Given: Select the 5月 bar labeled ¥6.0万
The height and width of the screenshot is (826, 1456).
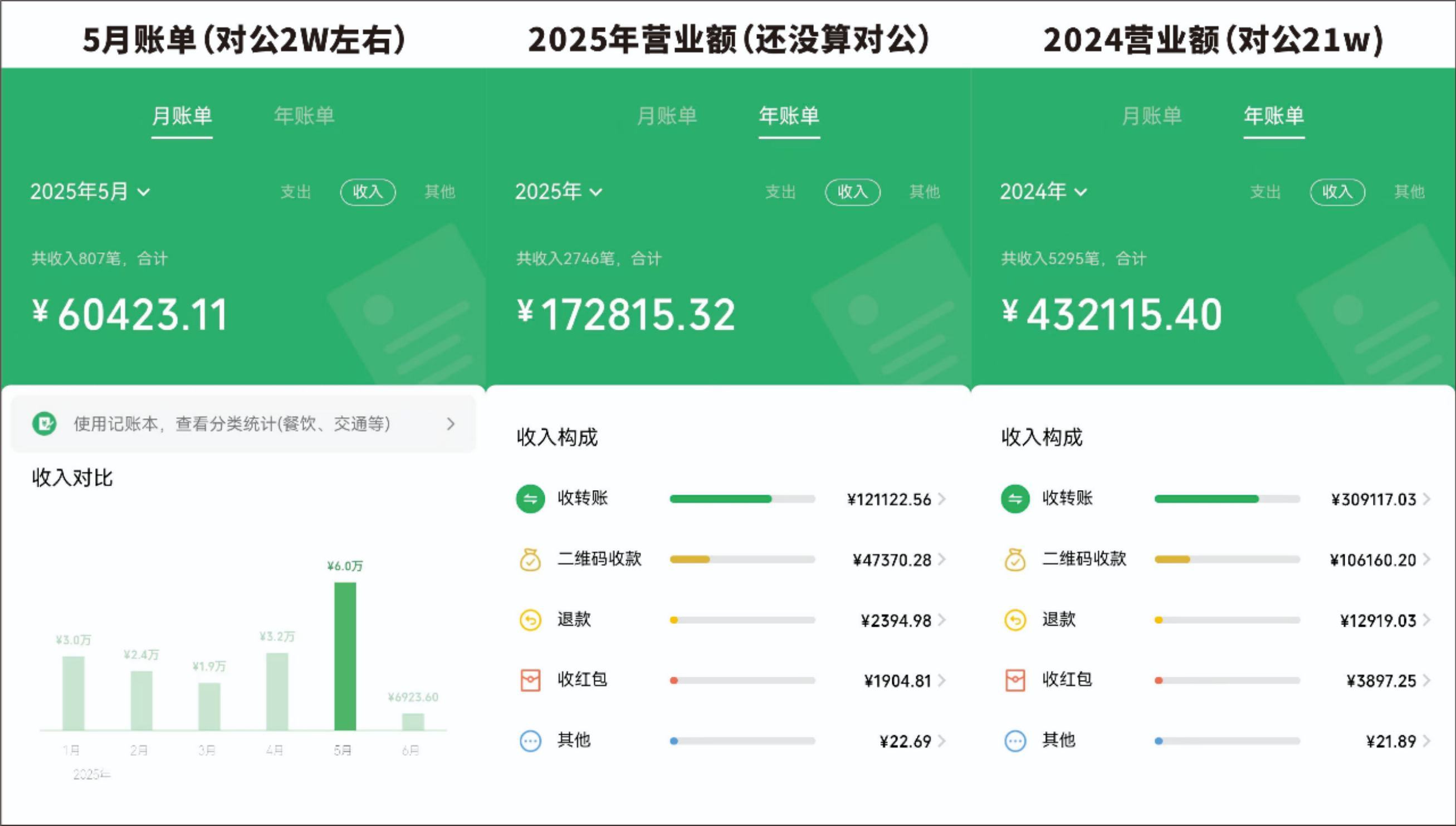Looking at the screenshot, I should (345, 656).
